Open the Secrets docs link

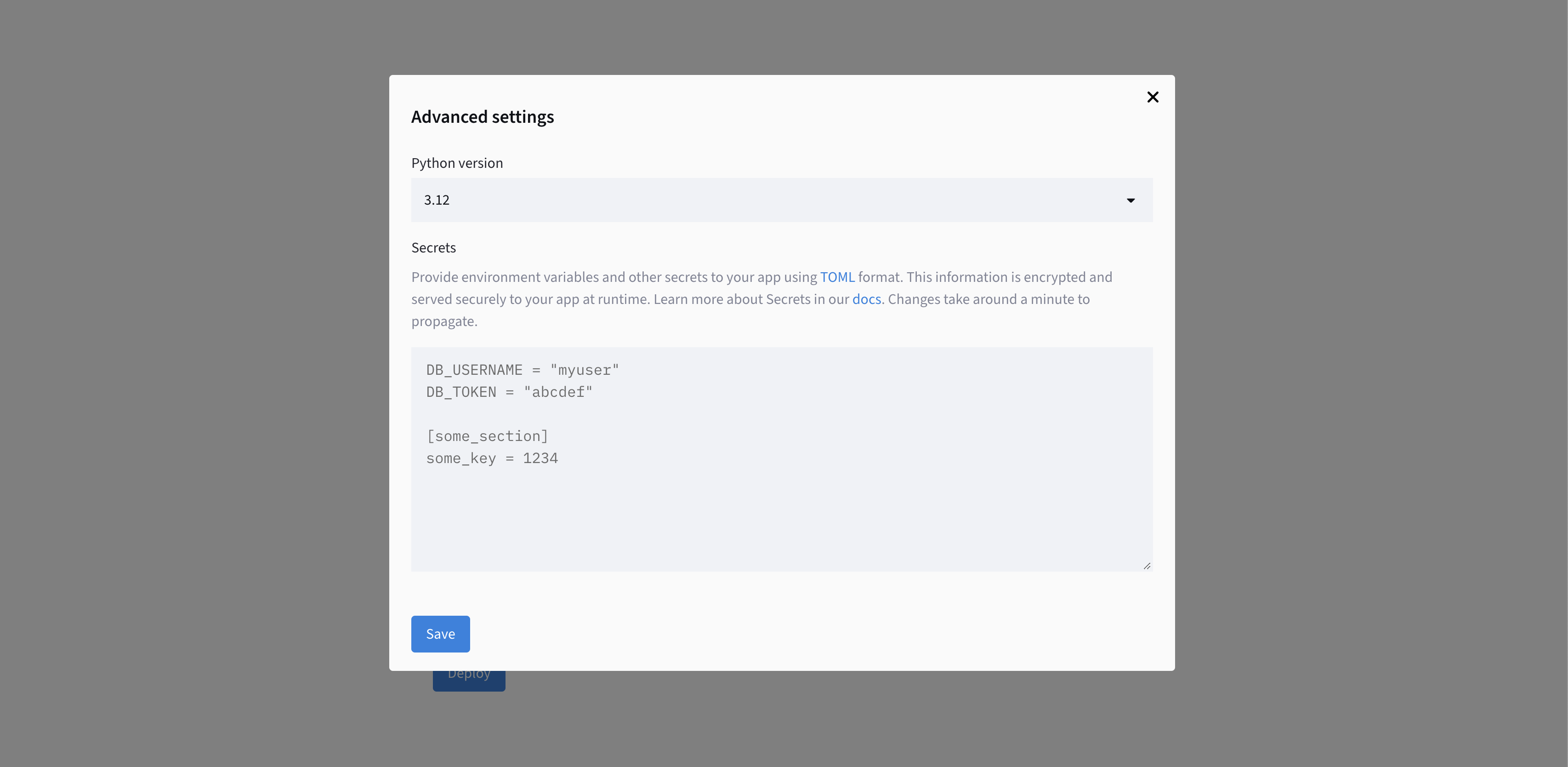[x=866, y=300]
